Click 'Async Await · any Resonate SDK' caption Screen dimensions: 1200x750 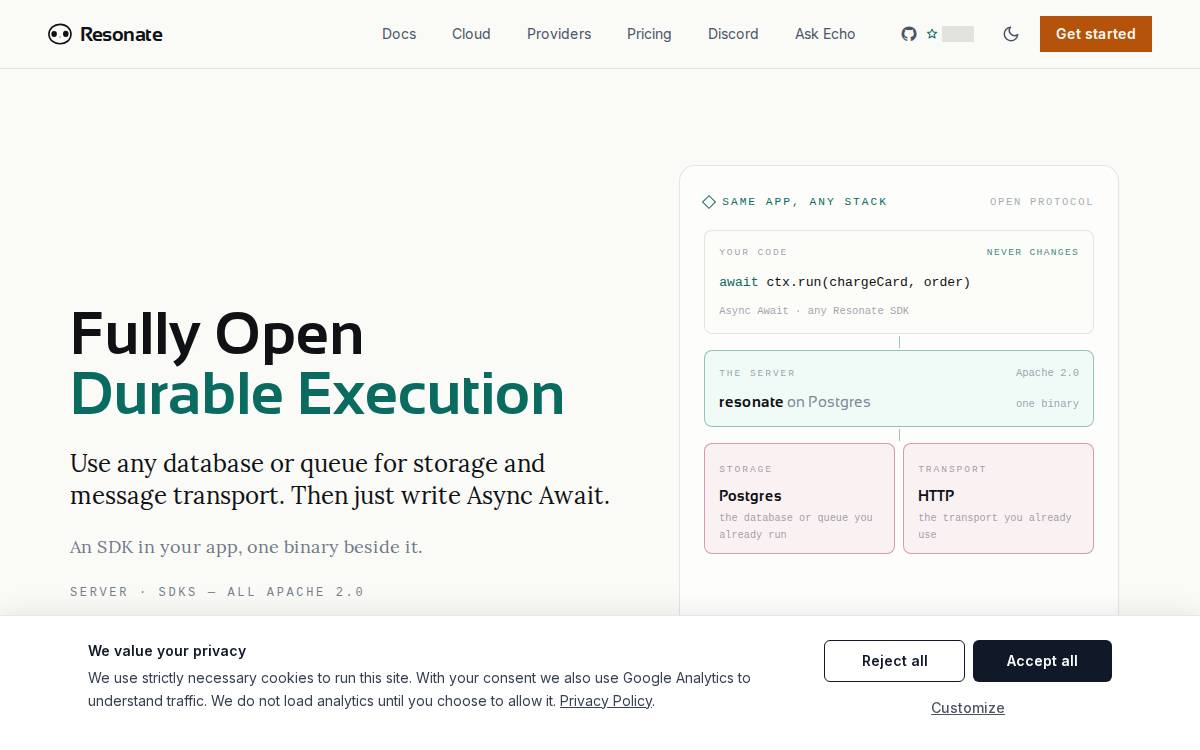[x=814, y=311]
